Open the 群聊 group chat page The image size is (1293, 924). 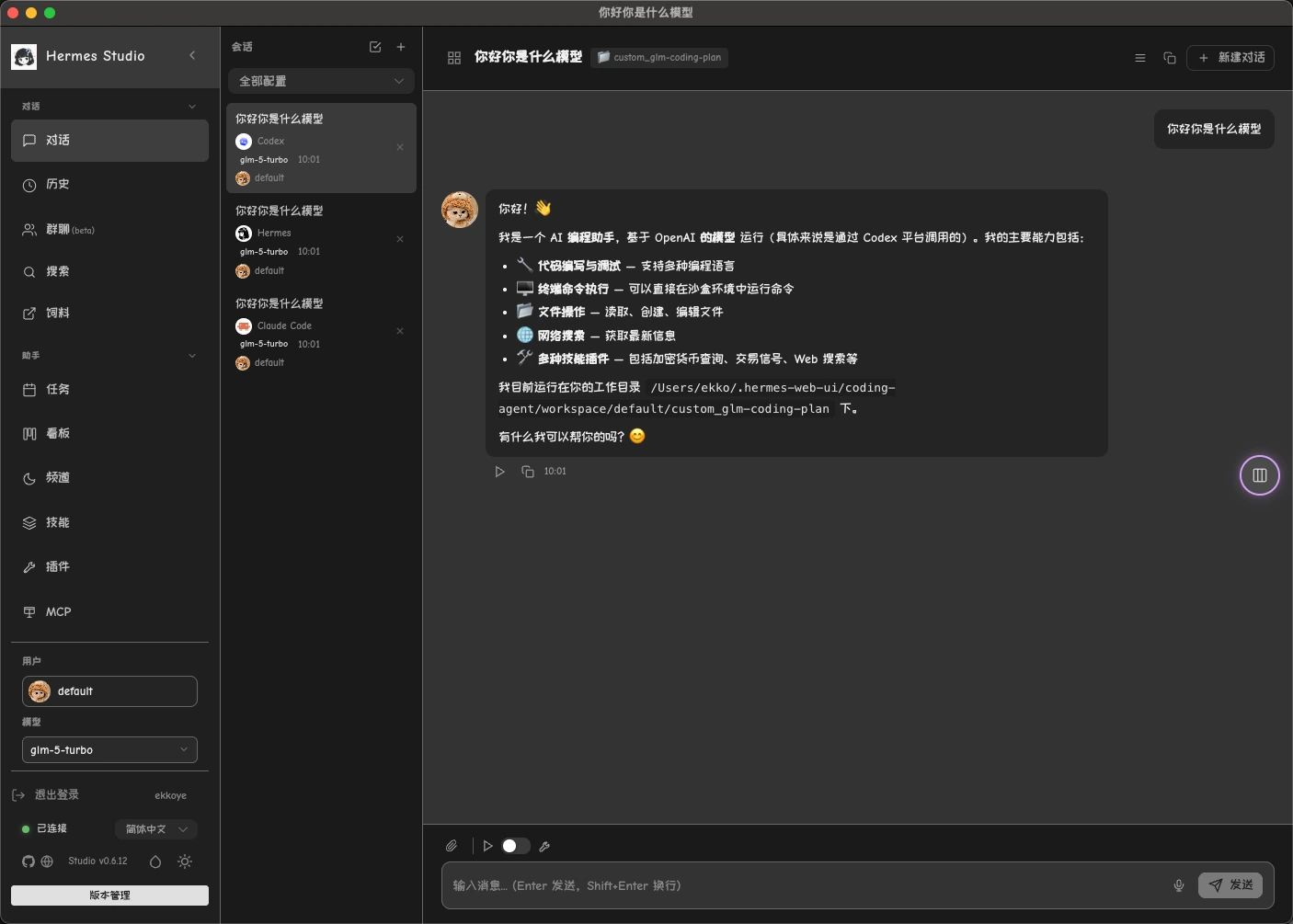click(x=109, y=230)
